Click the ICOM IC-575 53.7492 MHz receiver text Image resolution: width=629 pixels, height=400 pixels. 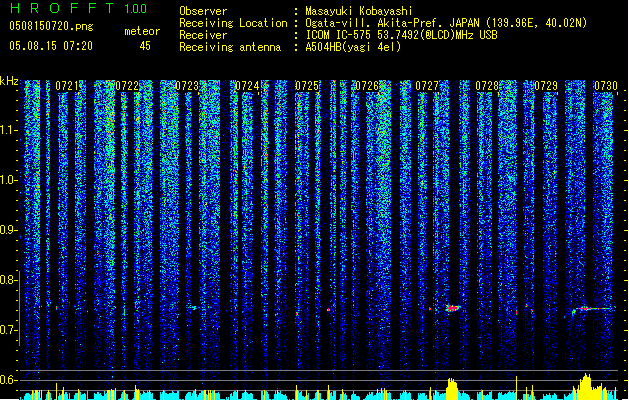(401, 35)
